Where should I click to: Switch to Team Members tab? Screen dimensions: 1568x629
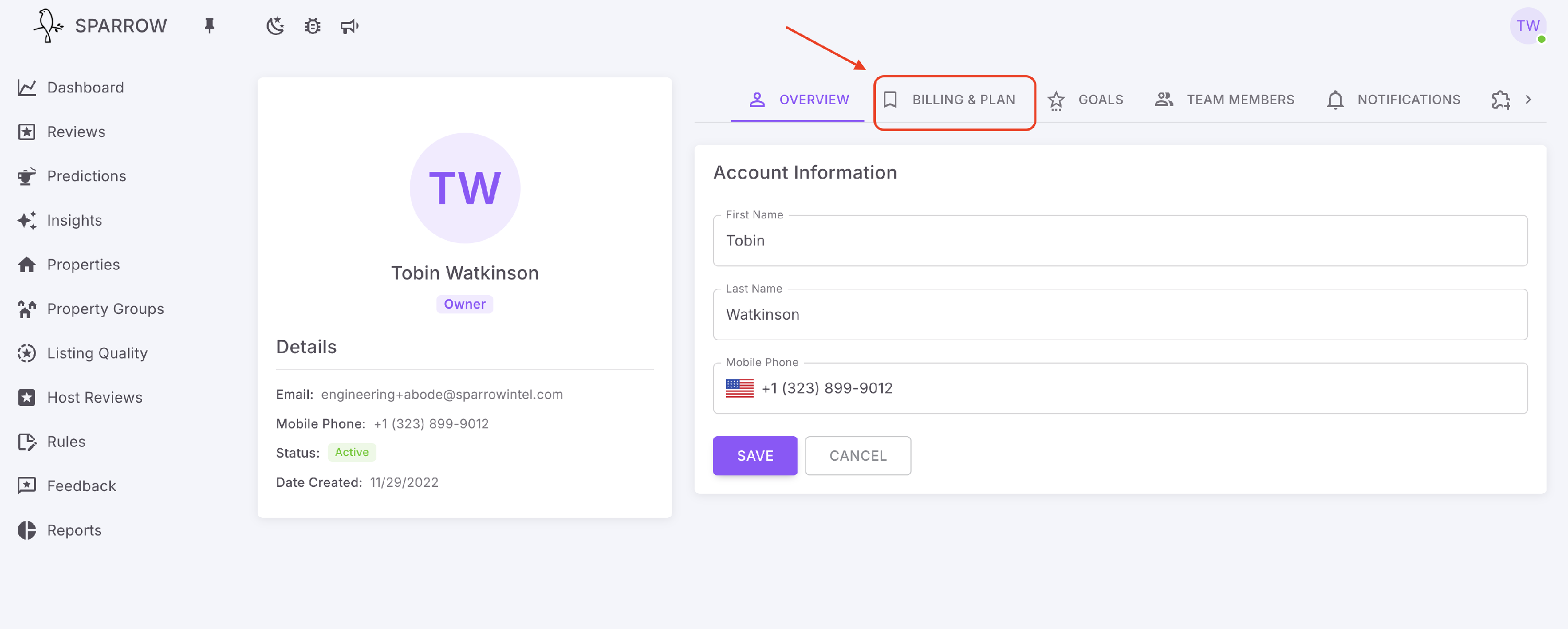[x=1225, y=100]
